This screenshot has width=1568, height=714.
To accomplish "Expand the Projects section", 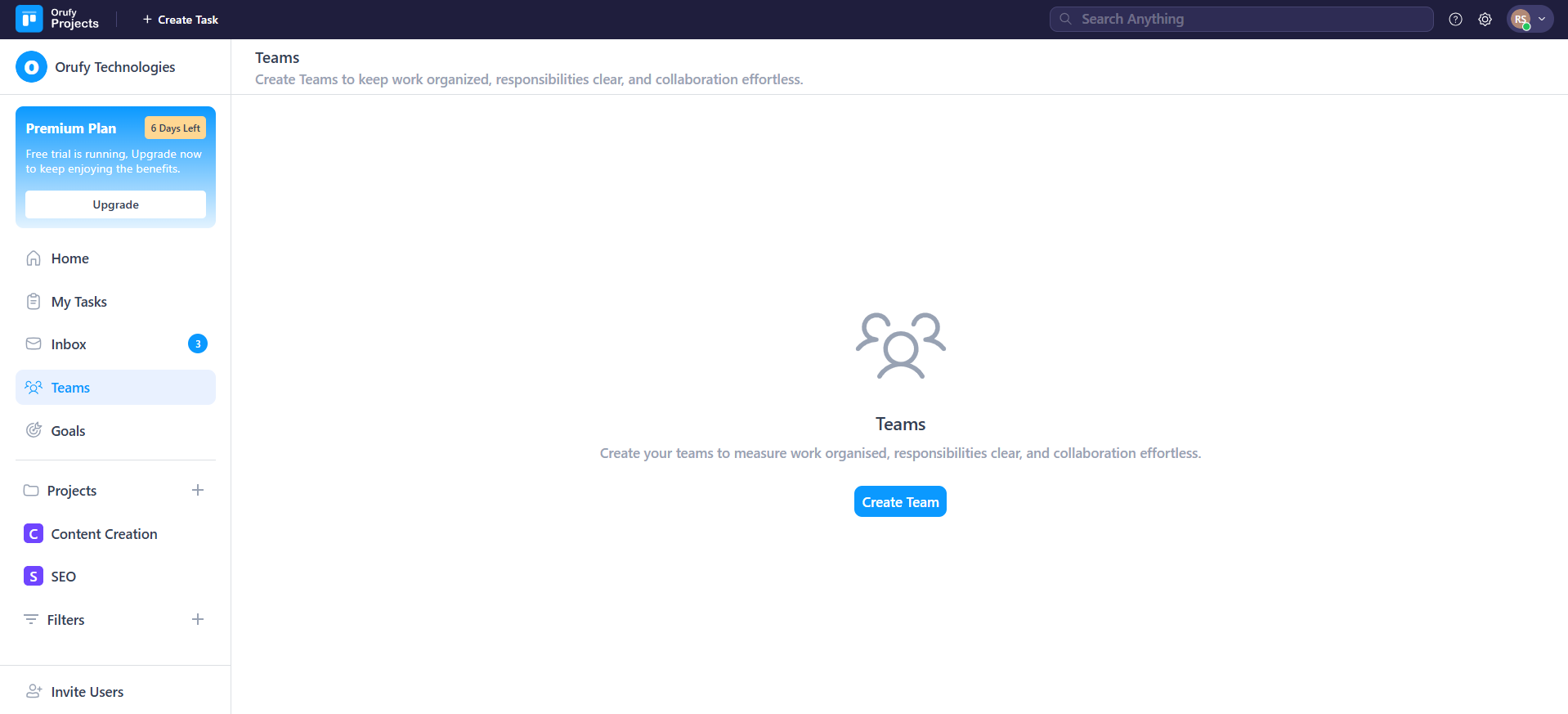I will click(72, 491).
